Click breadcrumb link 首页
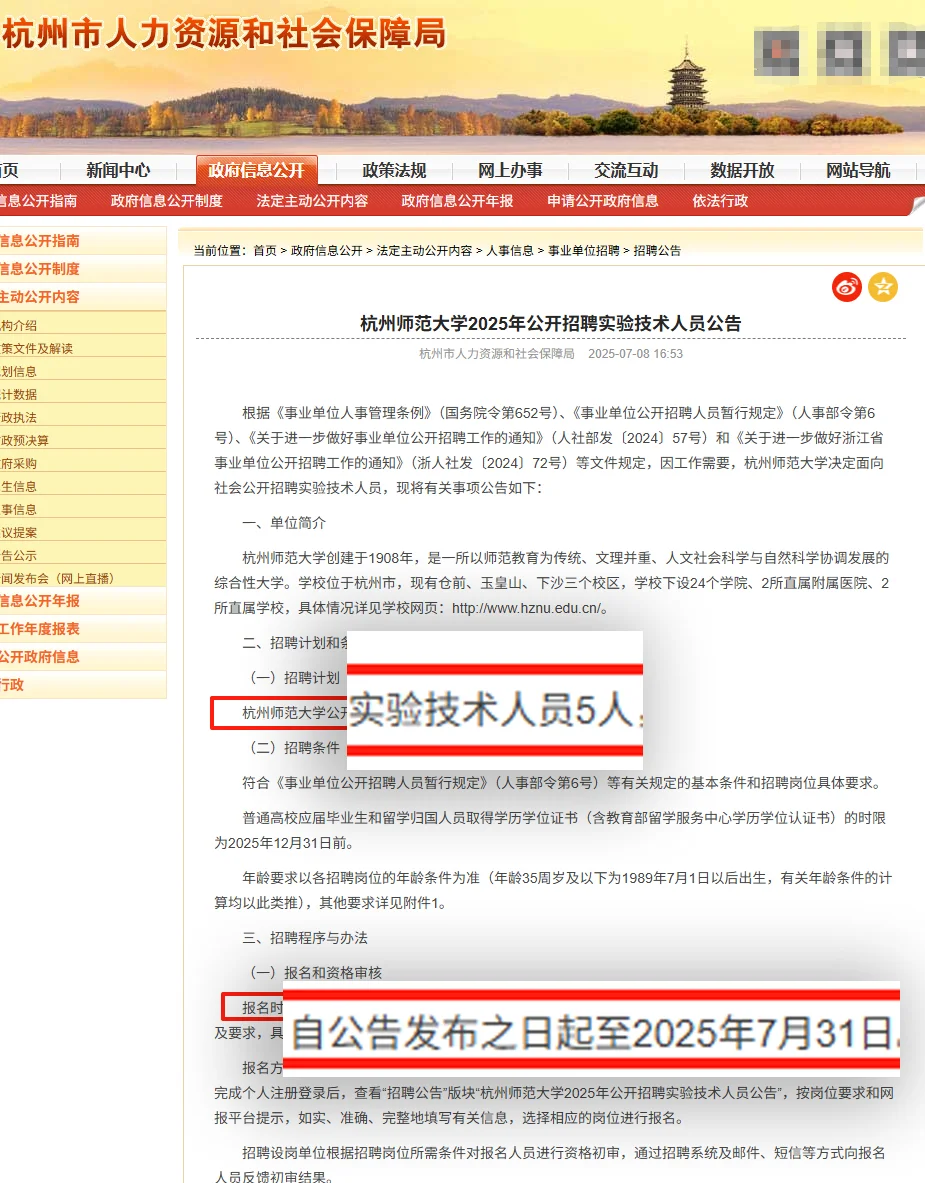 tap(265, 250)
